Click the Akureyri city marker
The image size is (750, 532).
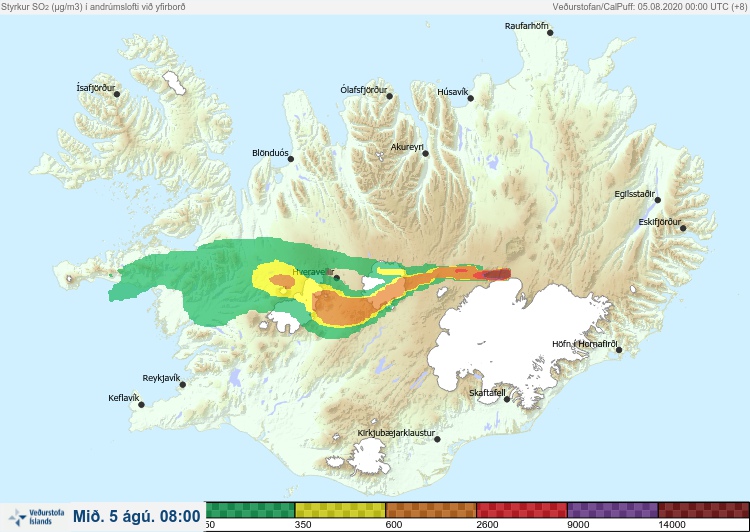pos(425,154)
